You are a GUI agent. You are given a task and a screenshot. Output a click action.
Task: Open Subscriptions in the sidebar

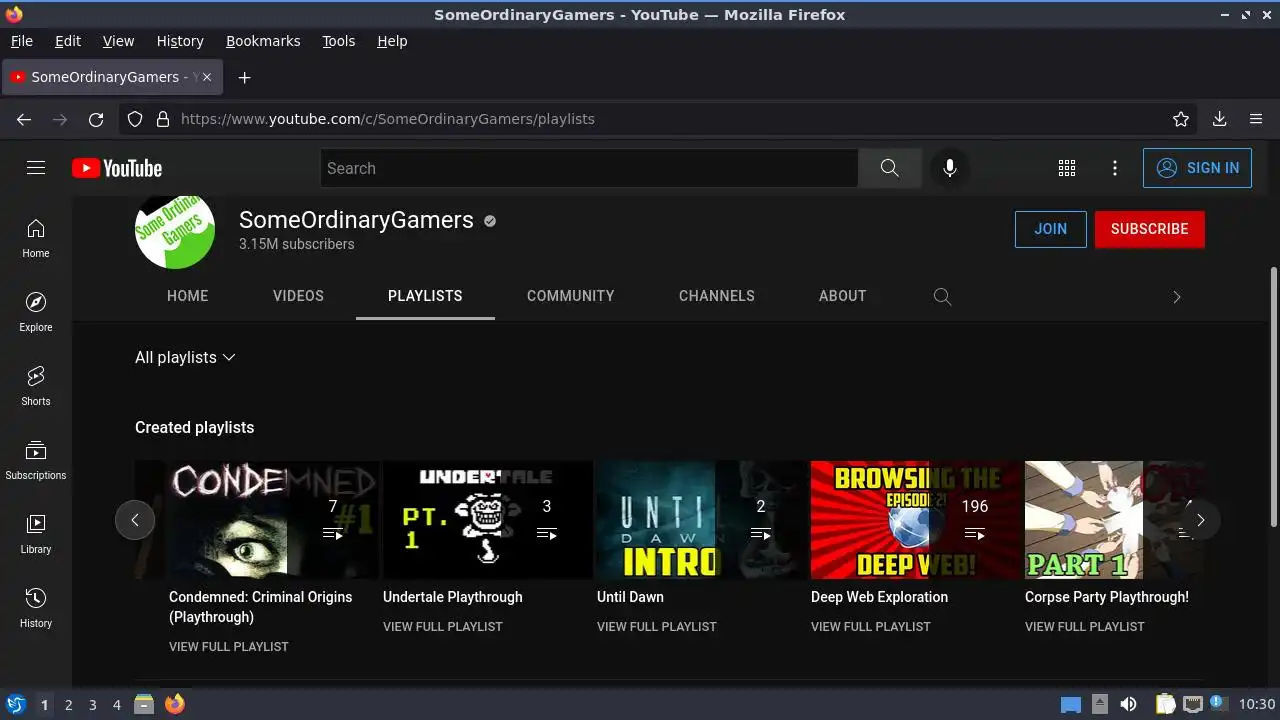pyautogui.click(x=36, y=461)
